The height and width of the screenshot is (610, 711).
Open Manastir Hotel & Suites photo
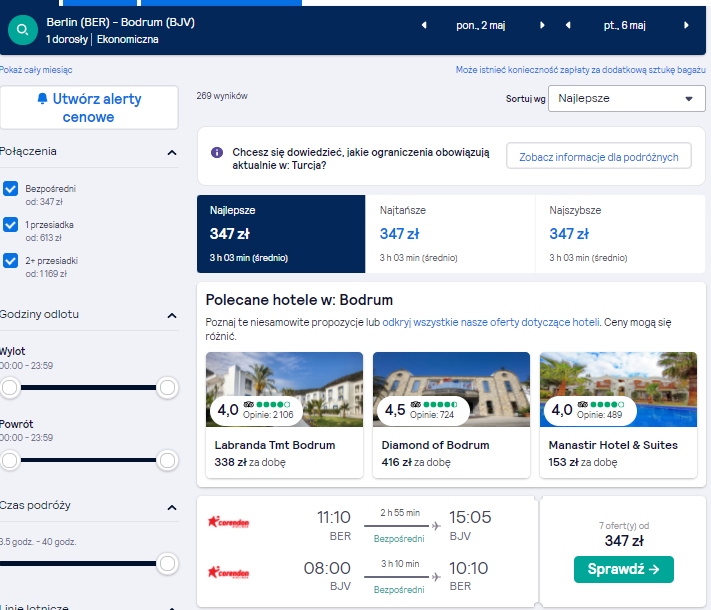(618, 390)
